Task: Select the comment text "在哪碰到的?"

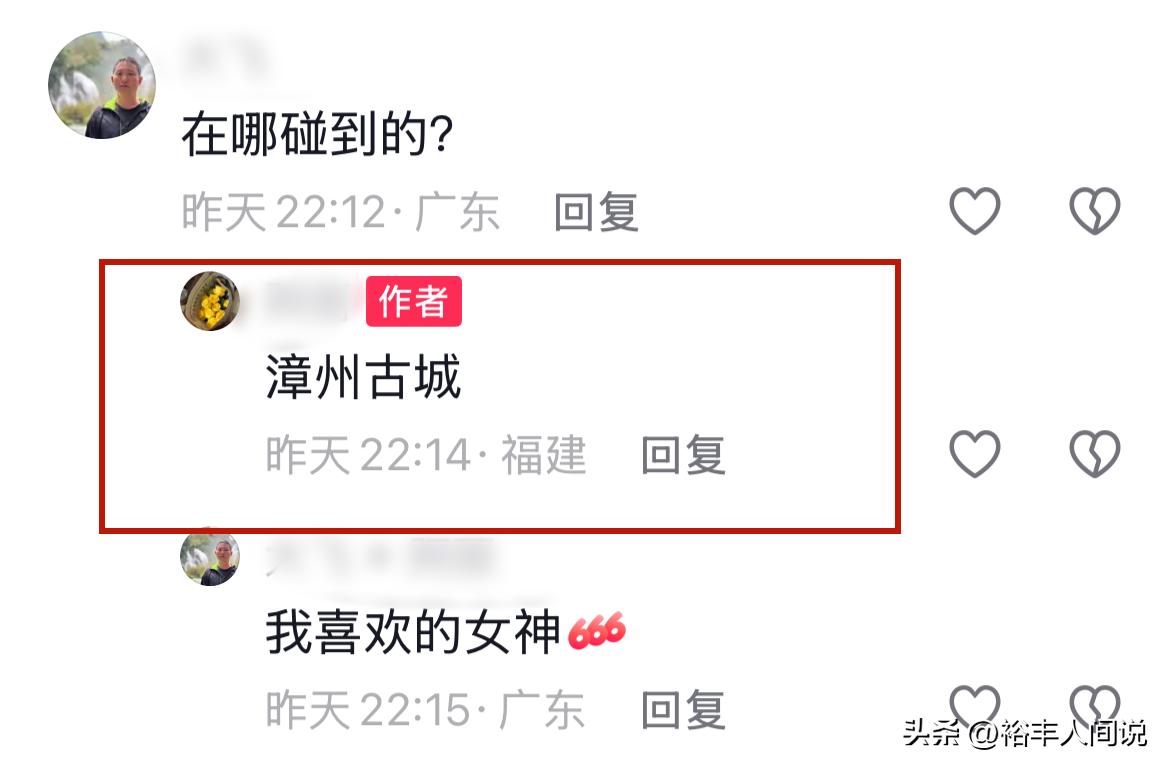Action: tap(317, 134)
